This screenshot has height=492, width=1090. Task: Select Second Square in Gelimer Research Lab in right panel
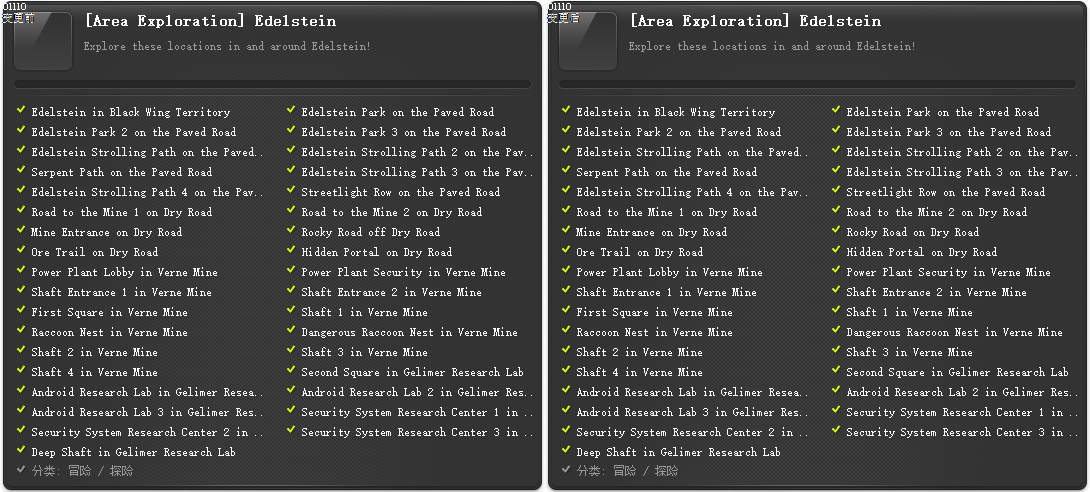[957, 372]
